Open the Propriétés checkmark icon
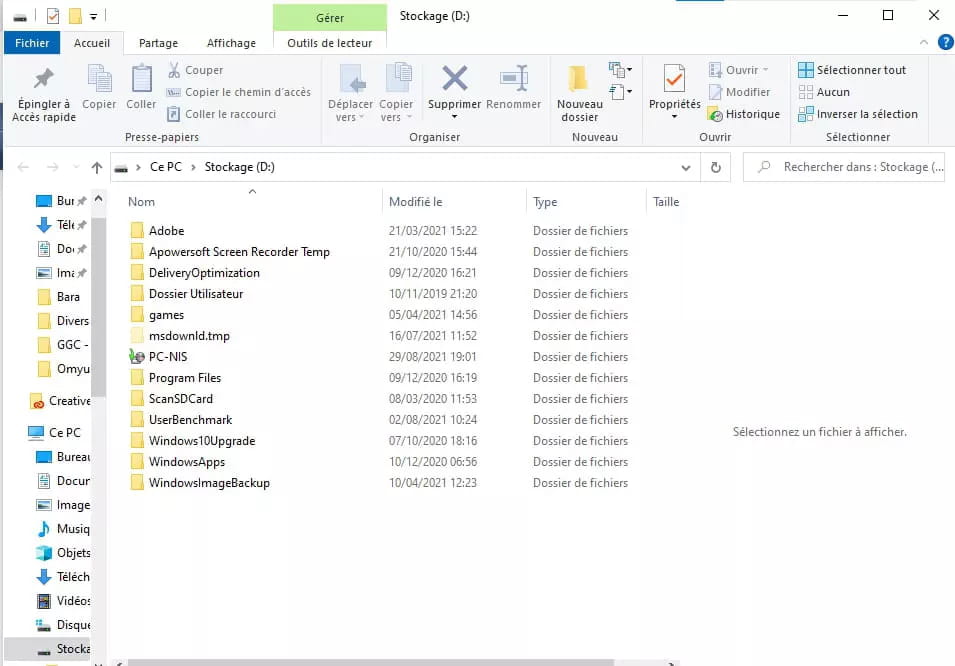This screenshot has width=955, height=666. pos(674,79)
